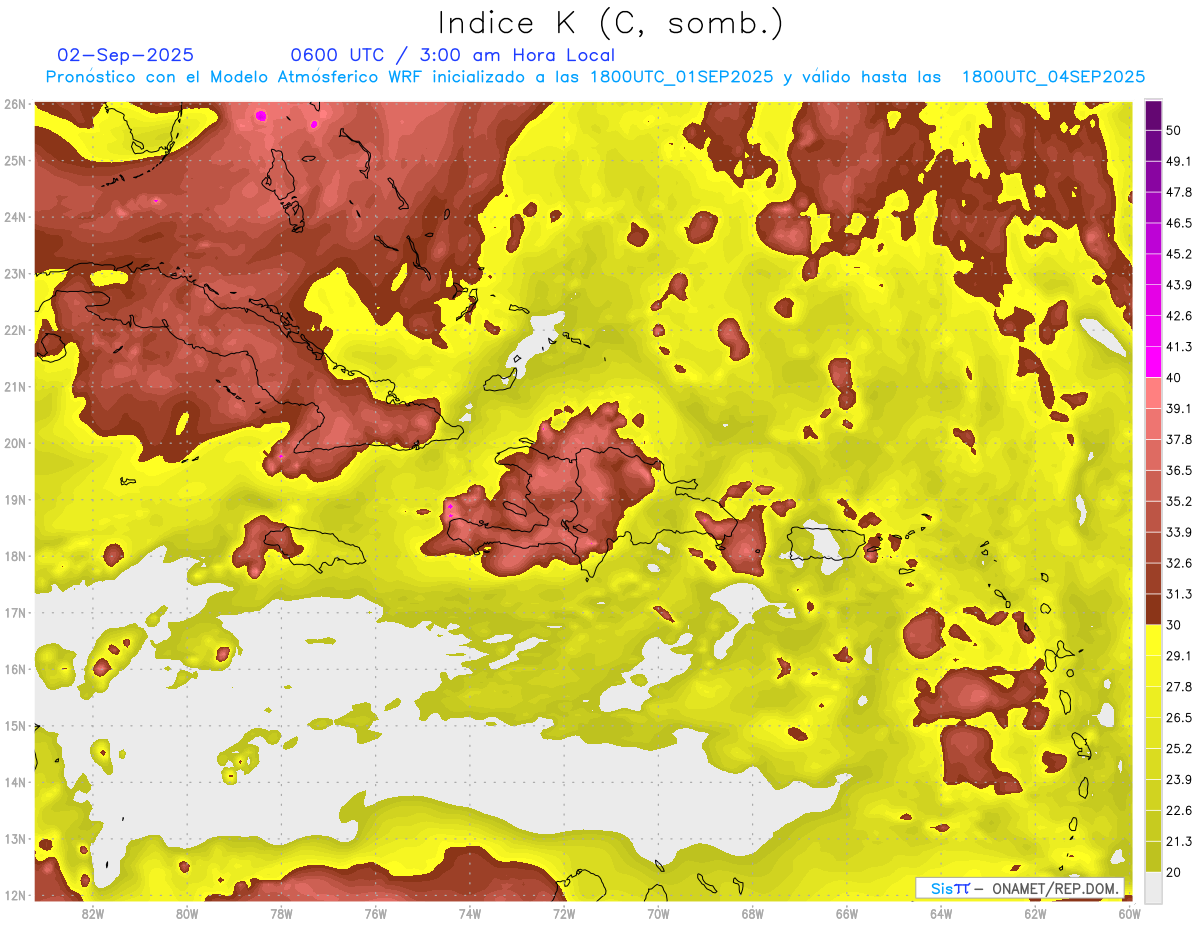Image resolution: width=1200 pixels, height=927 pixels.
Task: Click the colorbar label '39.1'
Action: coord(1178,408)
